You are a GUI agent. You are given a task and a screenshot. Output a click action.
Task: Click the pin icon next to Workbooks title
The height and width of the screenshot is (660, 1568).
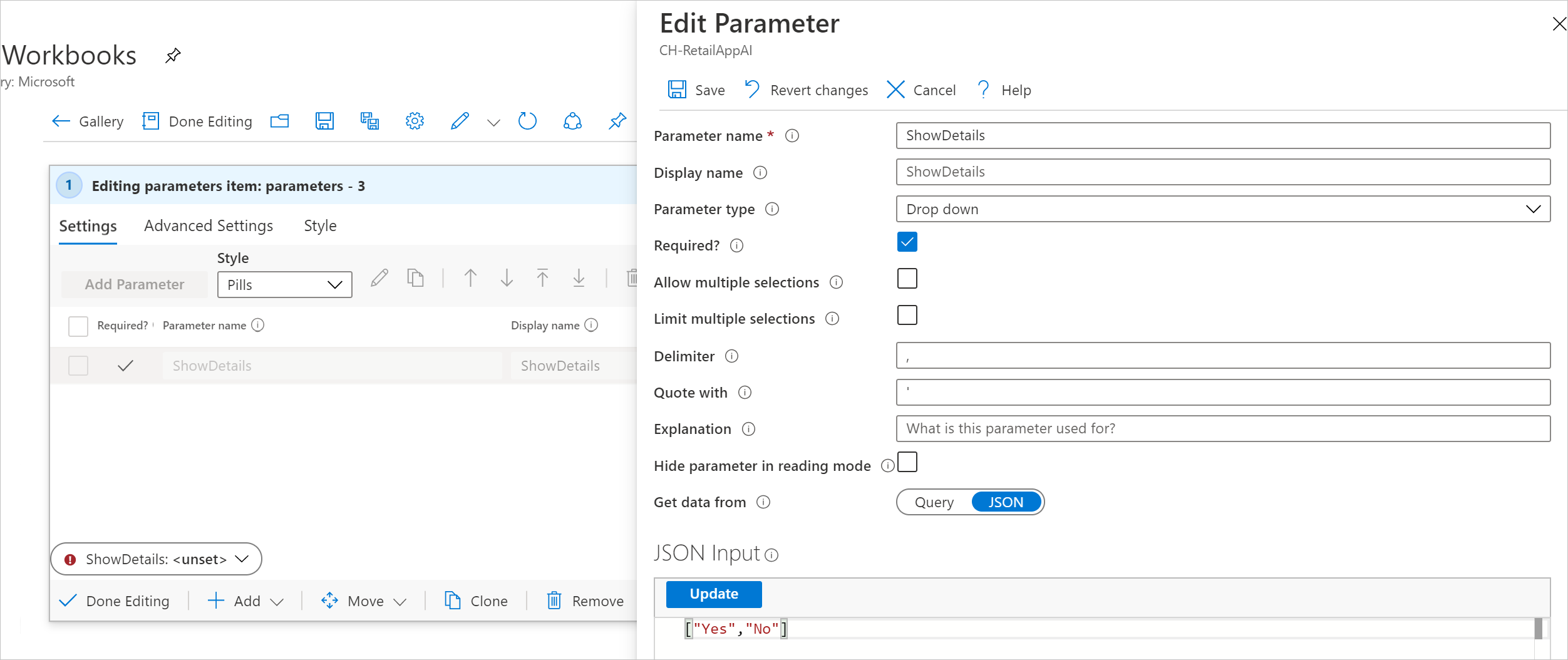click(173, 55)
